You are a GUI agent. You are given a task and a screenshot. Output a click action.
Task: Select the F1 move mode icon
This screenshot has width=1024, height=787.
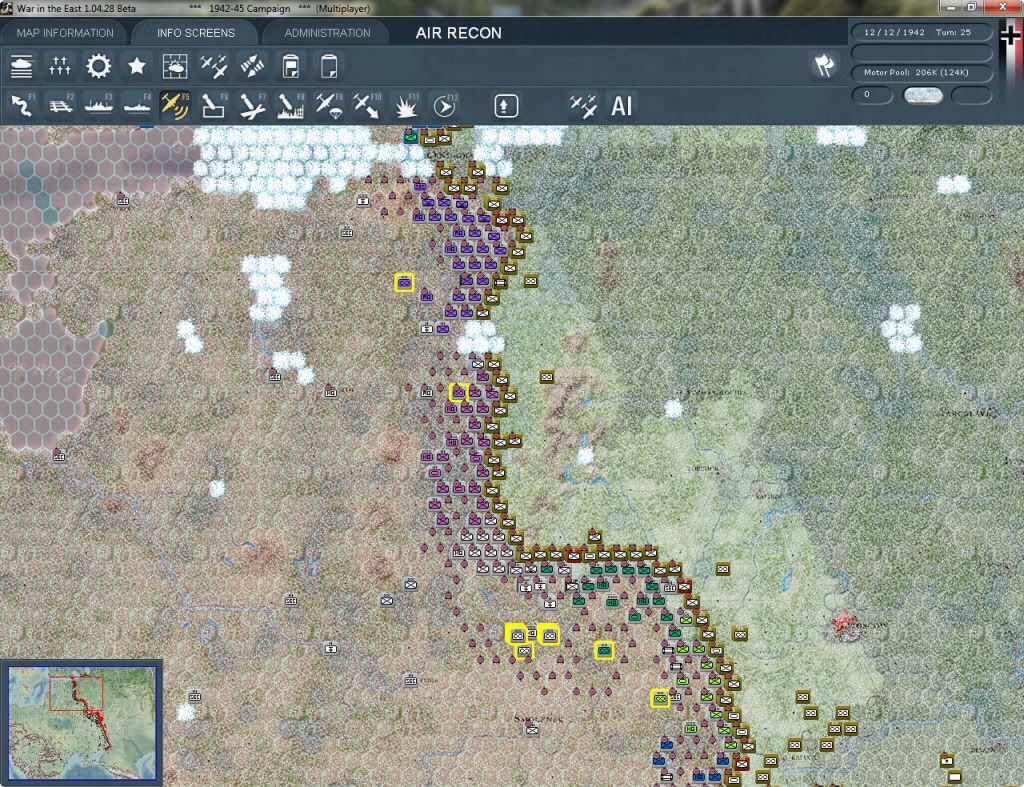(22, 106)
